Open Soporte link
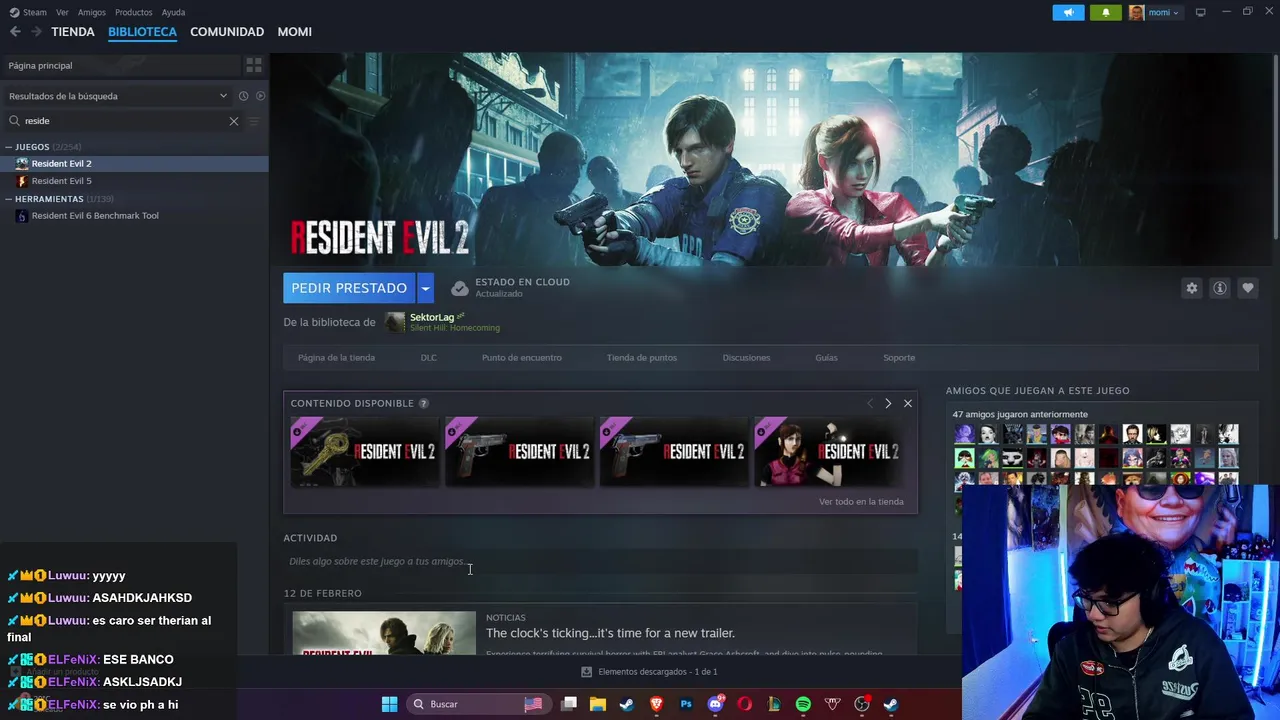The width and height of the screenshot is (1280, 720). click(x=899, y=357)
